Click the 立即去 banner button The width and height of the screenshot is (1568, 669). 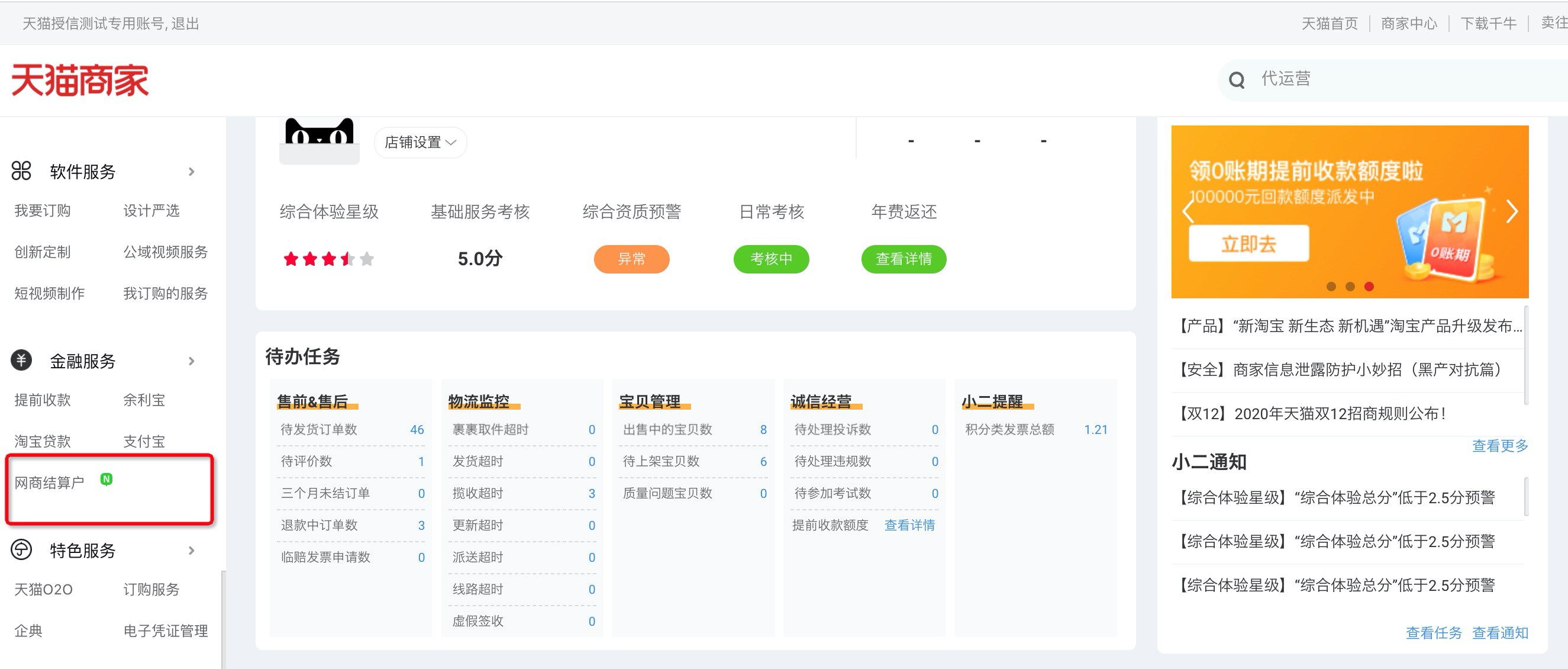coord(1248,244)
